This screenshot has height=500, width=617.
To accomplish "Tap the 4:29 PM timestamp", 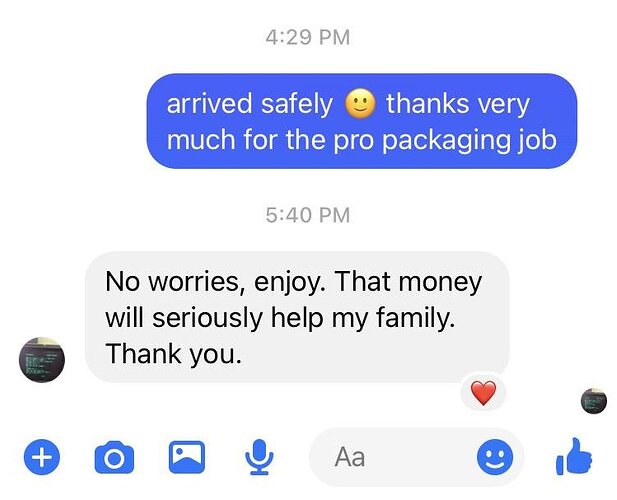I will (x=308, y=38).
